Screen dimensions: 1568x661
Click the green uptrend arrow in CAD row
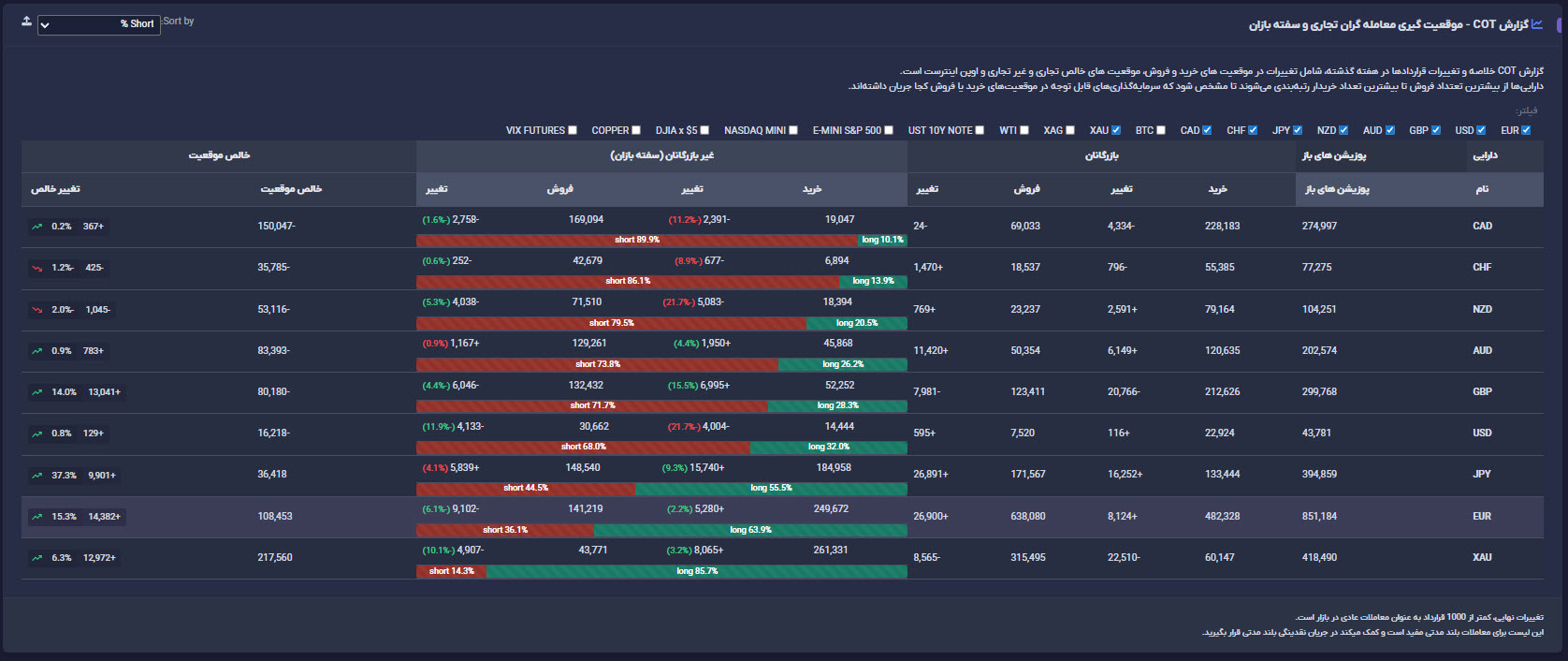[36, 227]
